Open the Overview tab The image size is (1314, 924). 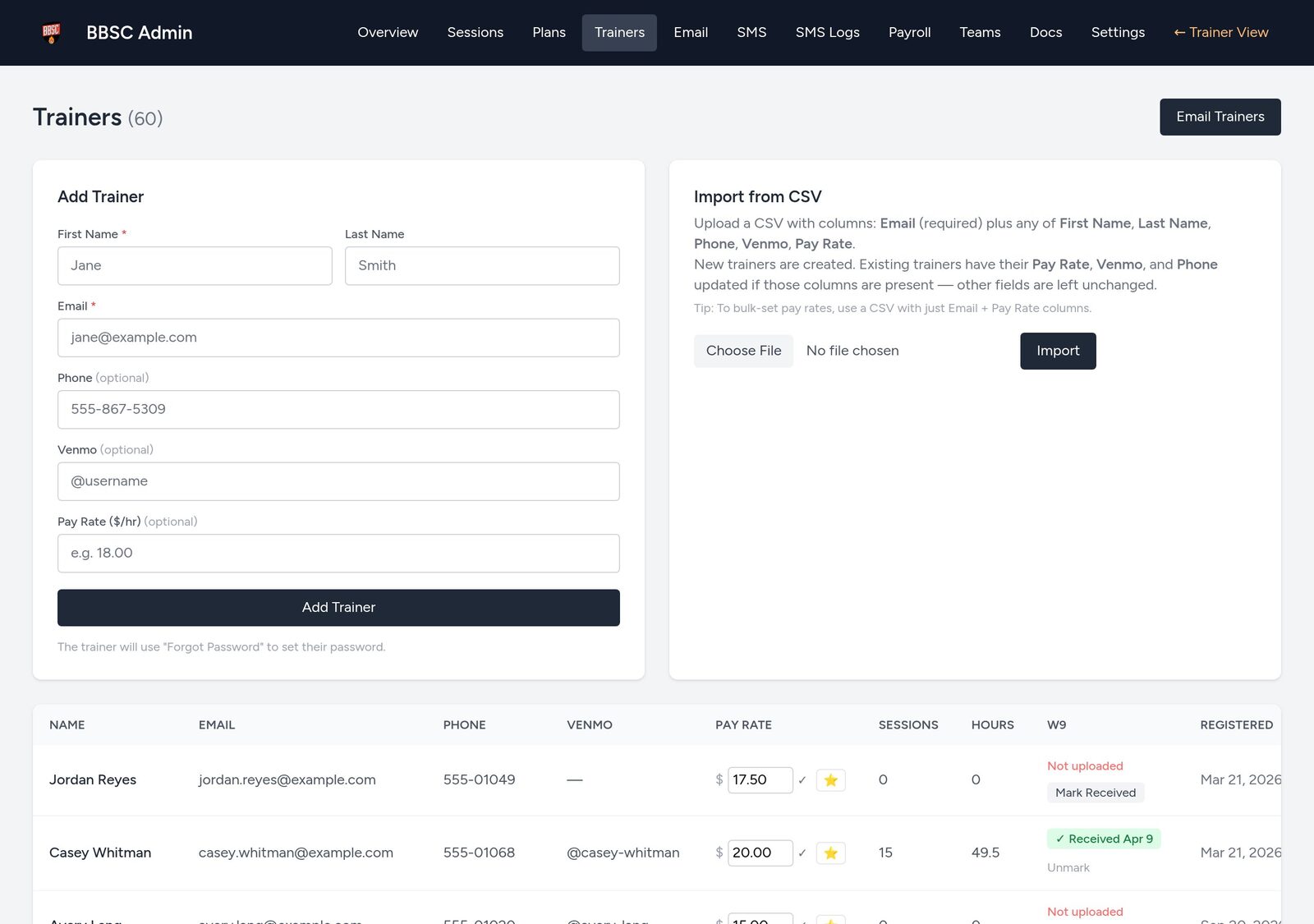(x=388, y=33)
